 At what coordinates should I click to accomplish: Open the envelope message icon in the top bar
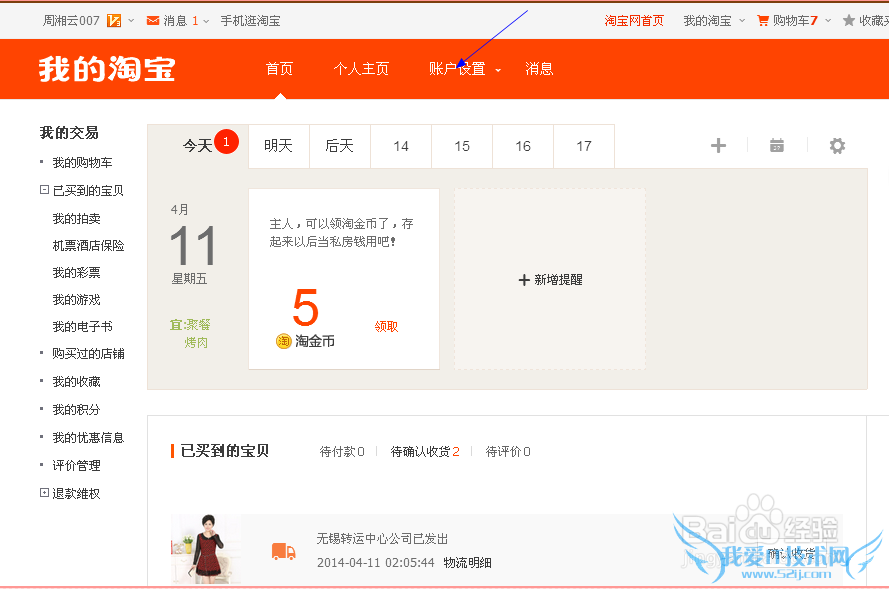coord(153,21)
